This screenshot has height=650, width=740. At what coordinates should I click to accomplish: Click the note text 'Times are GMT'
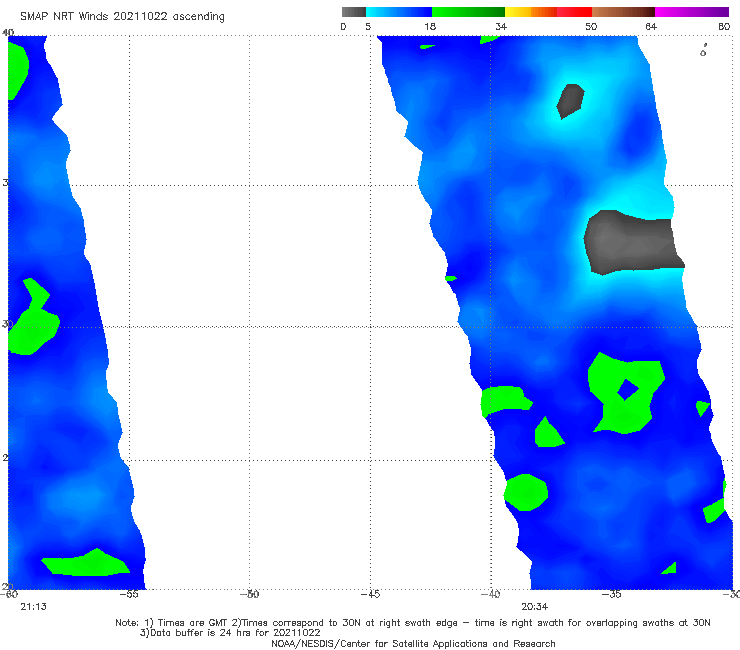coord(194,623)
